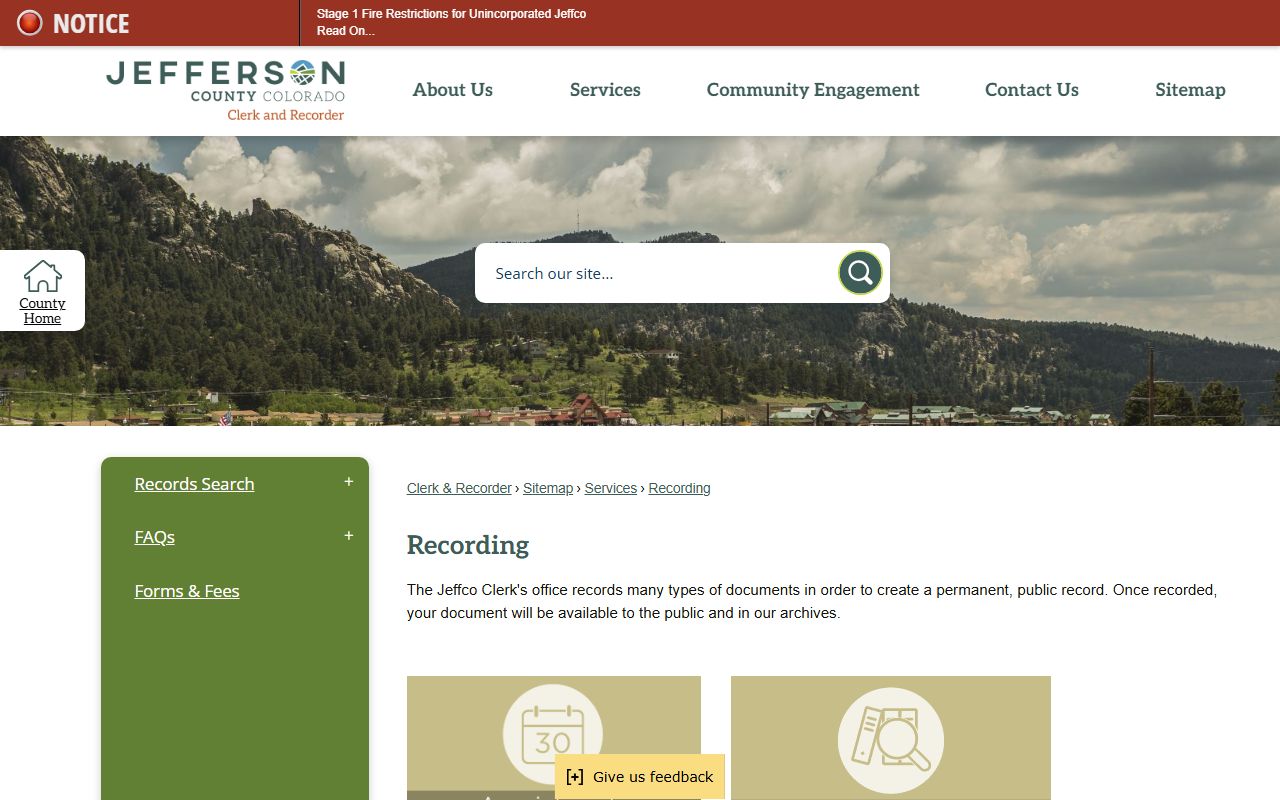The width and height of the screenshot is (1280, 800).
Task: Expand the FAQs submenu plus
Action: click(349, 536)
